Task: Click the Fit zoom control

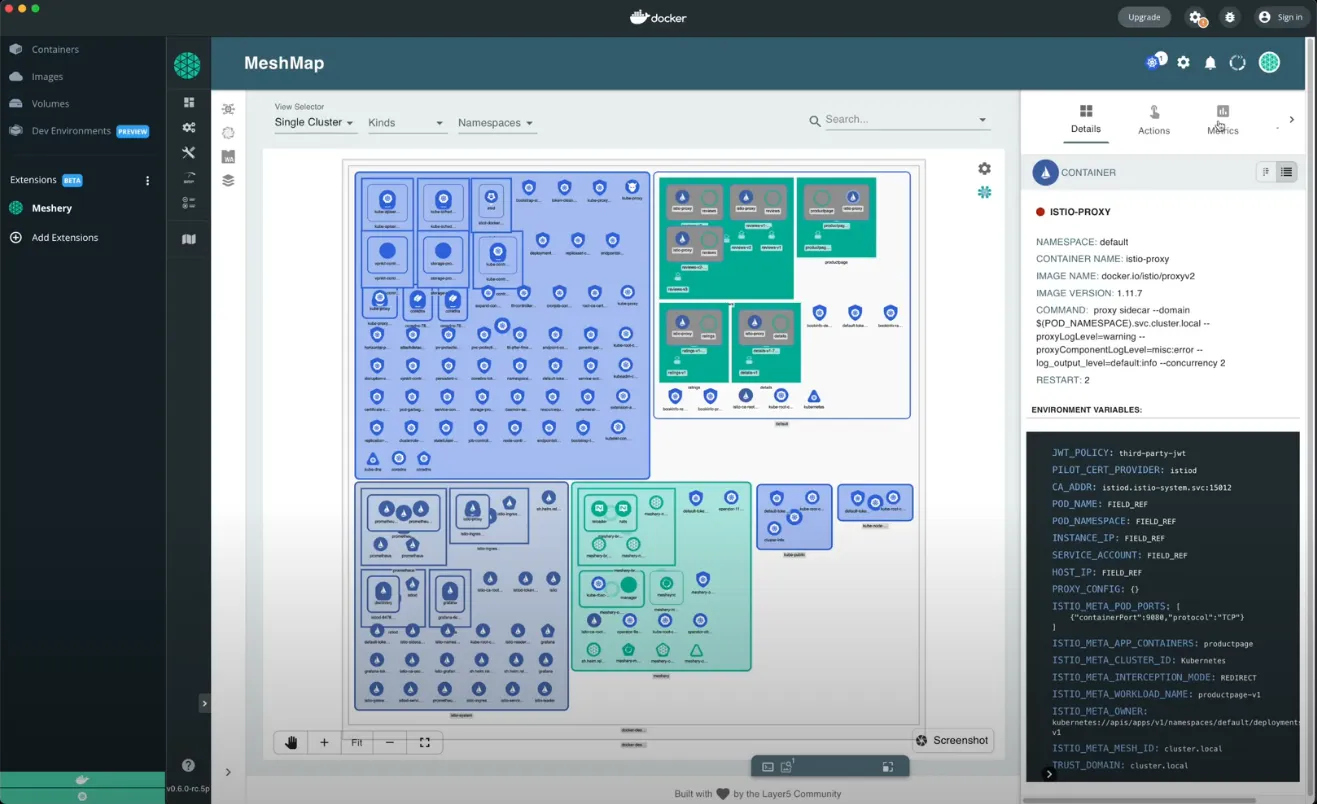Action: click(356, 742)
